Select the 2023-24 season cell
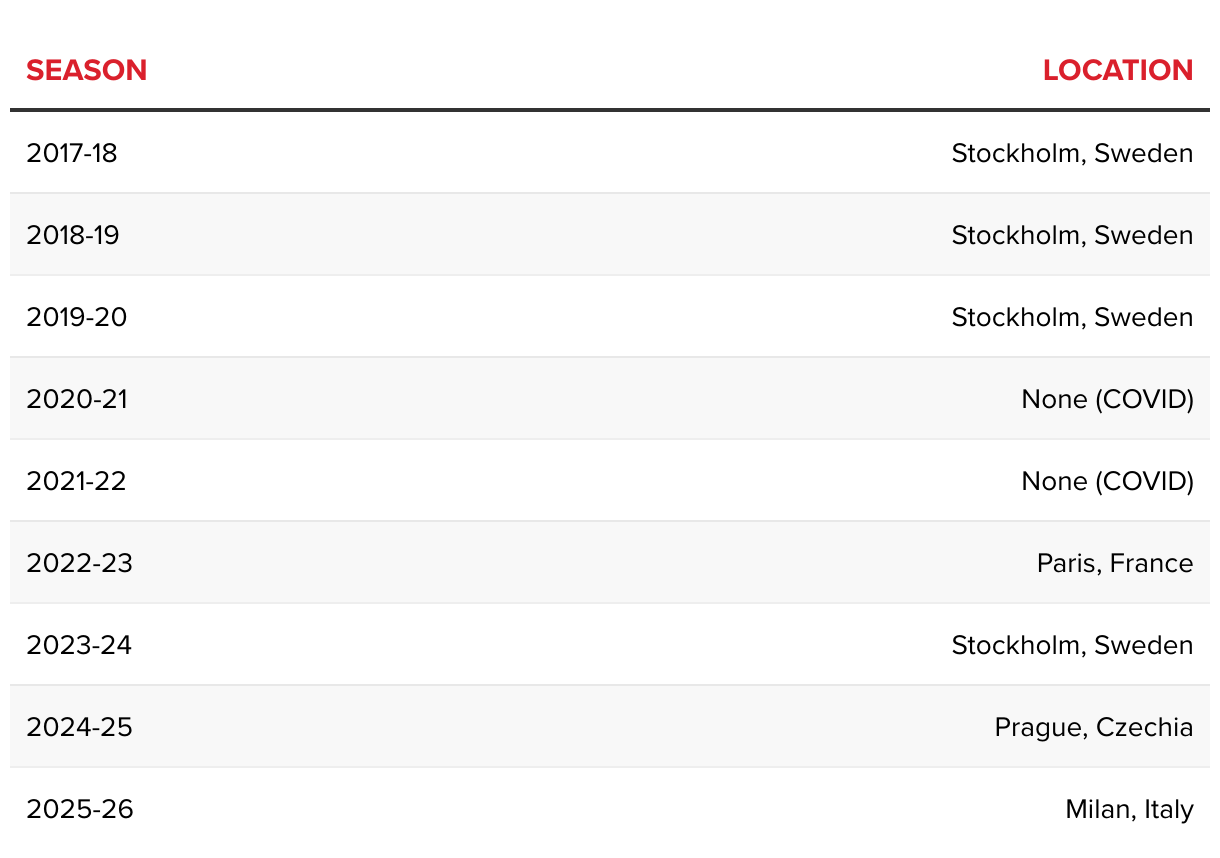Viewport: 1220px width, 858px height. (x=79, y=645)
